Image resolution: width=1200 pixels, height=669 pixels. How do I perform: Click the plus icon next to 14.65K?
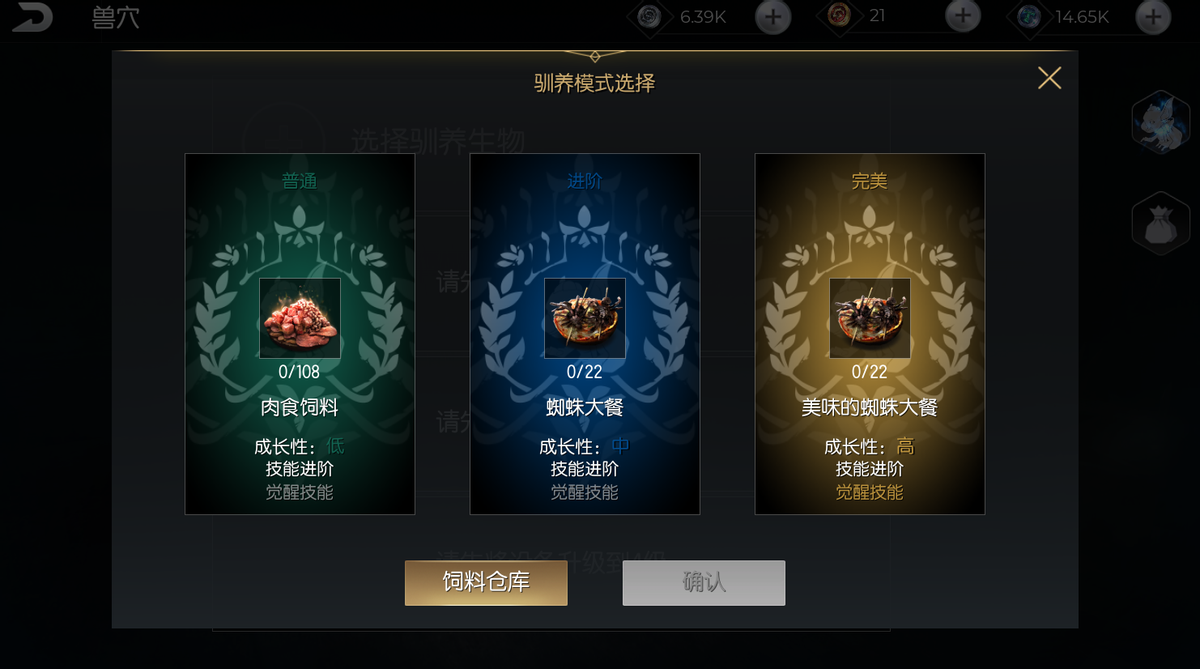(x=1153, y=16)
